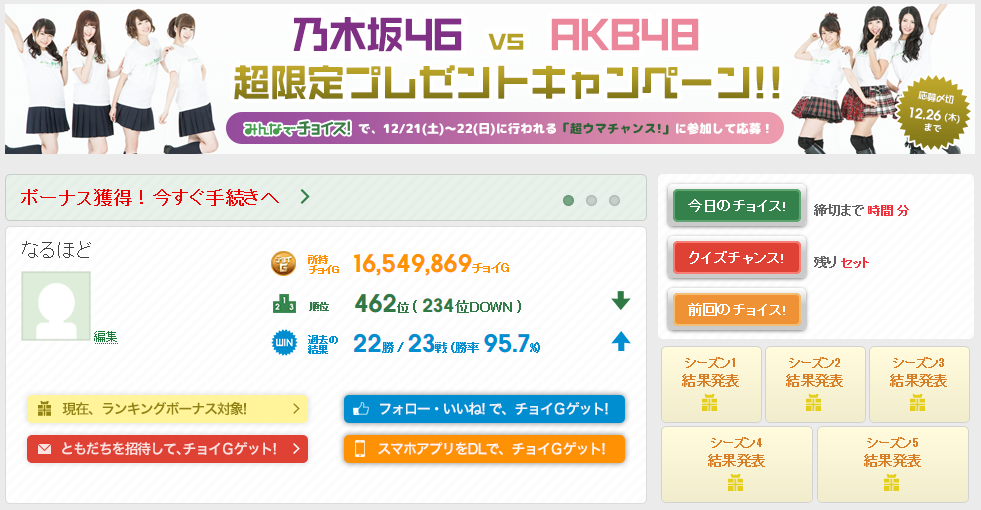Viewport: 981px width, 510px height.
Task: Click the blue WIN badge icon
Action: [284, 342]
